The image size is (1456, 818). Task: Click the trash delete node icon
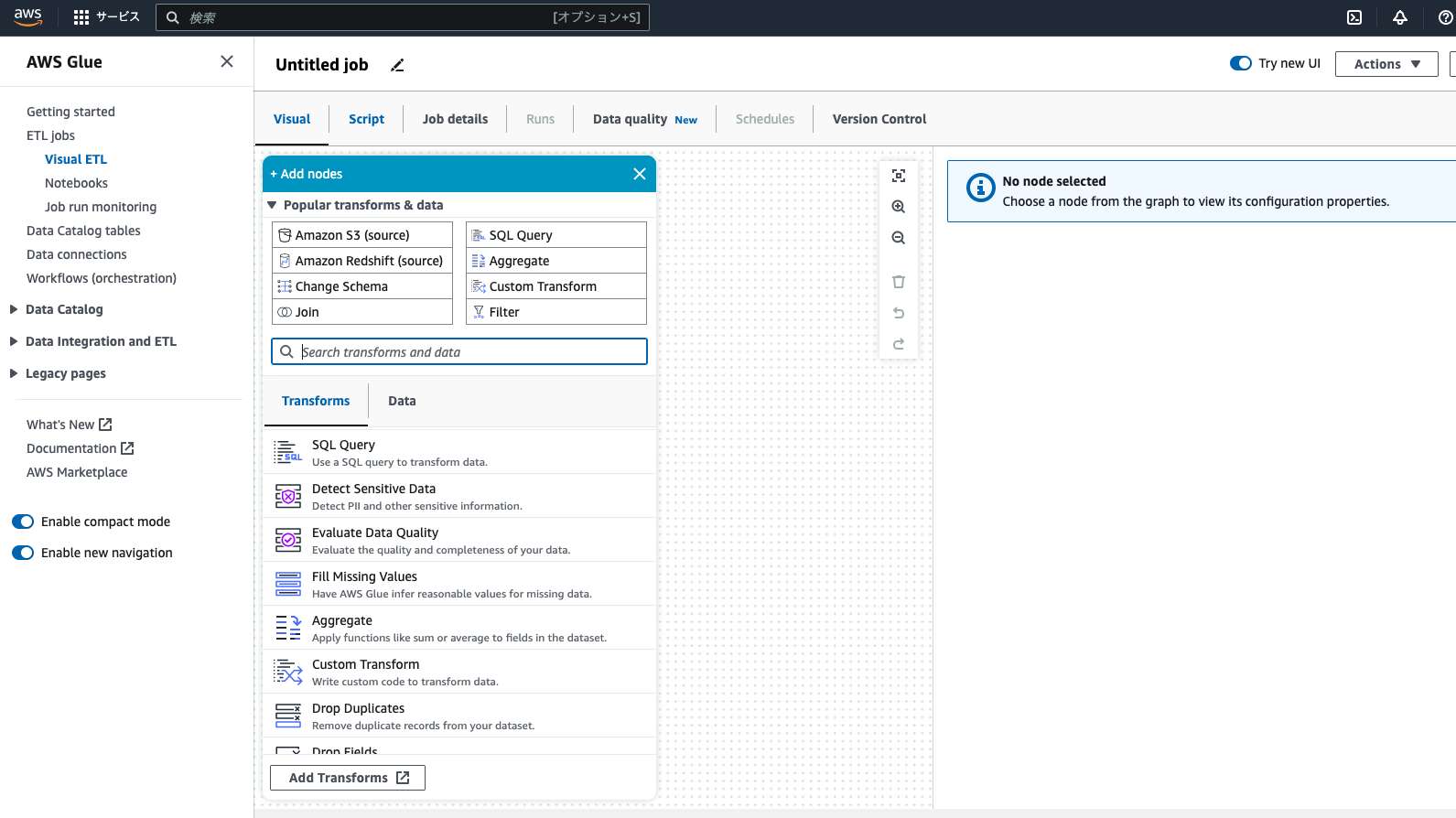coord(899,282)
